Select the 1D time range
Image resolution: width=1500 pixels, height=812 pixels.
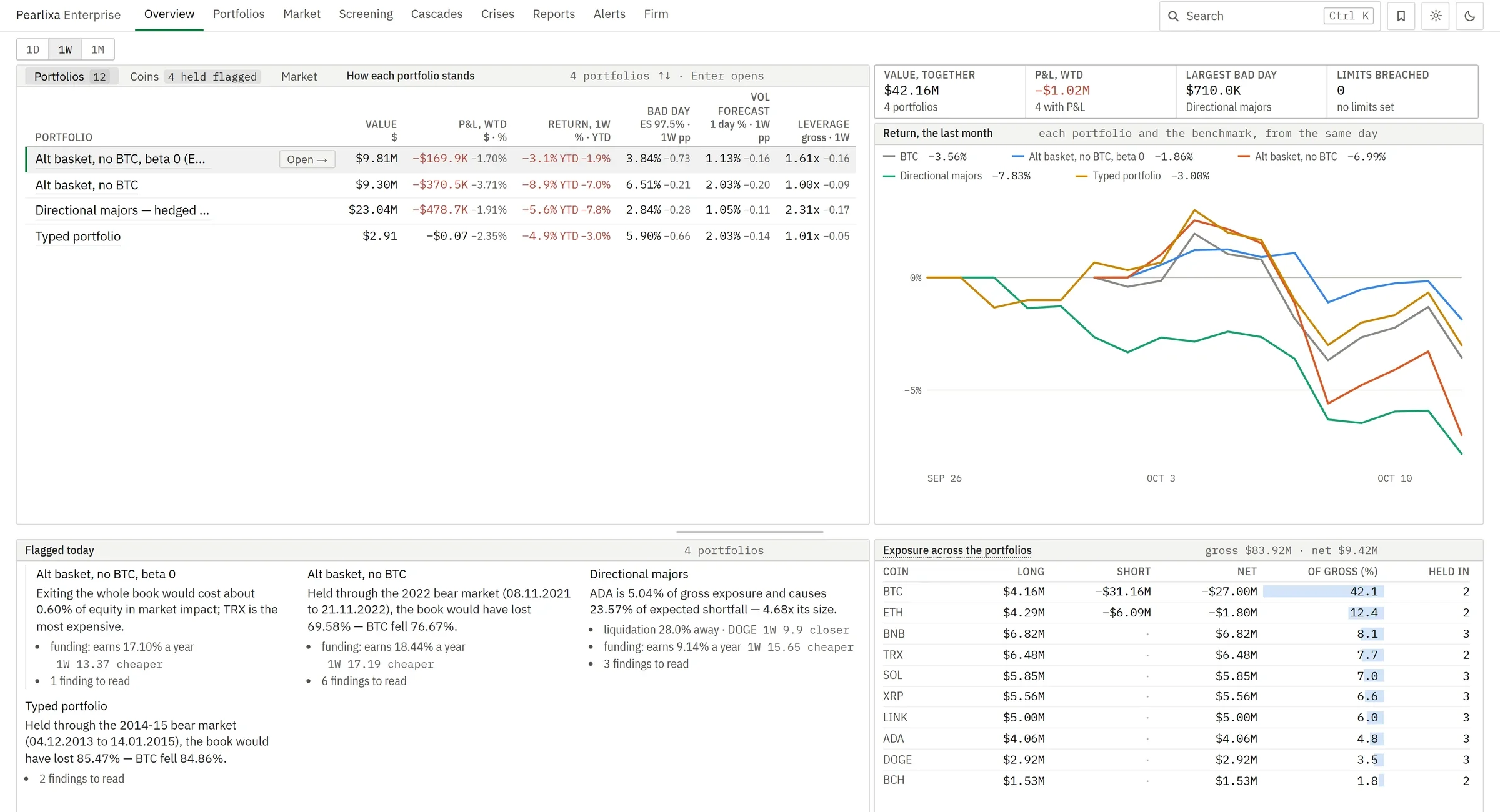pyautogui.click(x=32, y=49)
